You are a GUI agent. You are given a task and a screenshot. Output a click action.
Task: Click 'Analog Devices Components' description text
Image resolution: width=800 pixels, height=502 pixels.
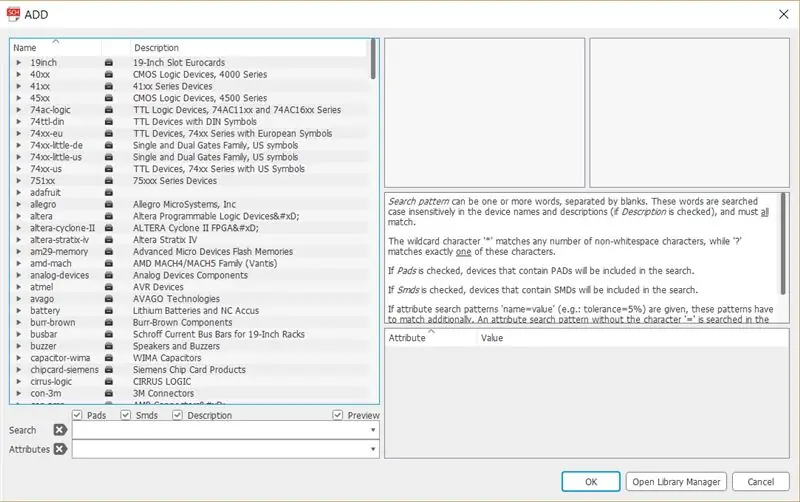190,275
